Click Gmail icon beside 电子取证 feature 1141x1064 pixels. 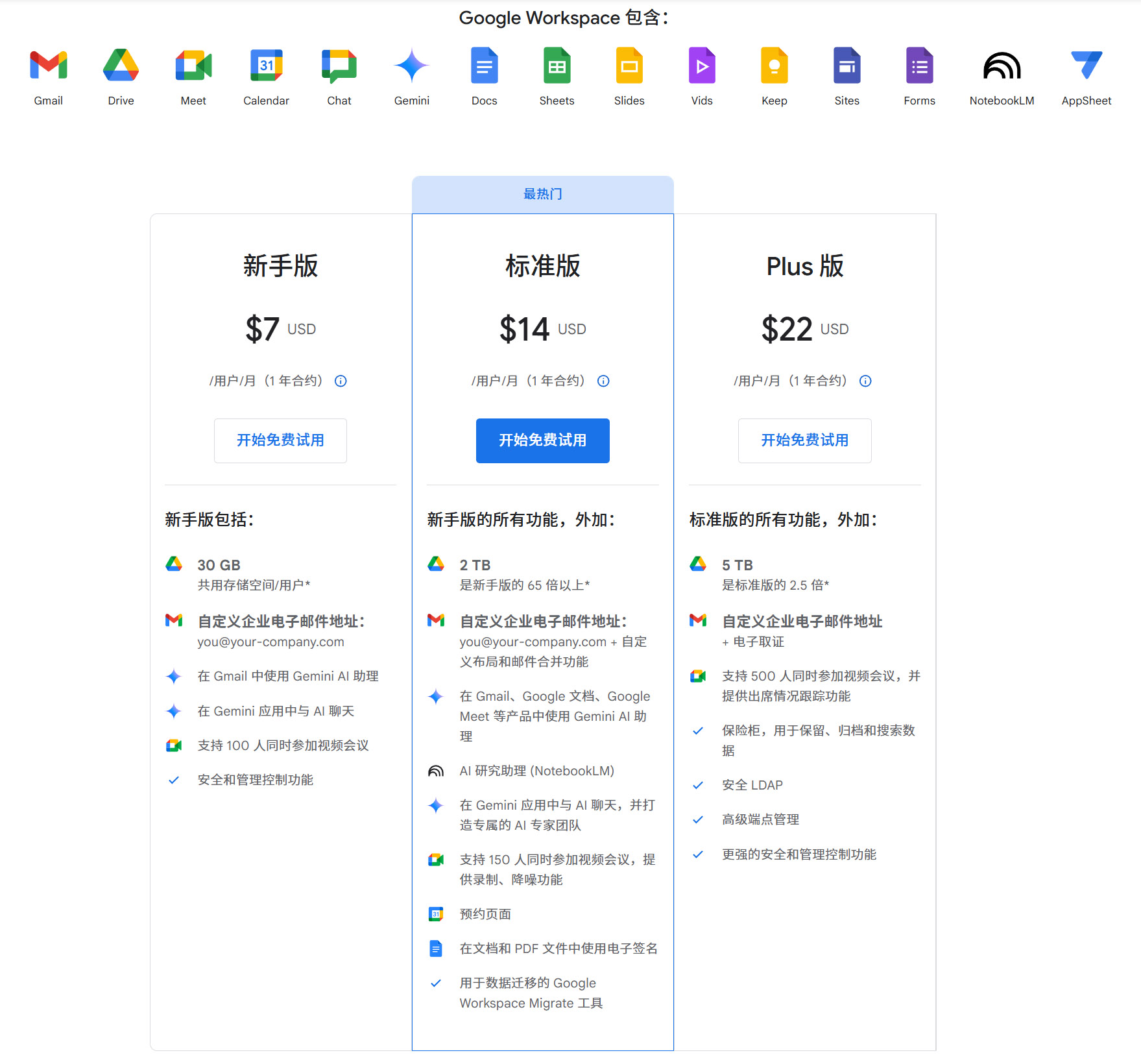click(698, 620)
